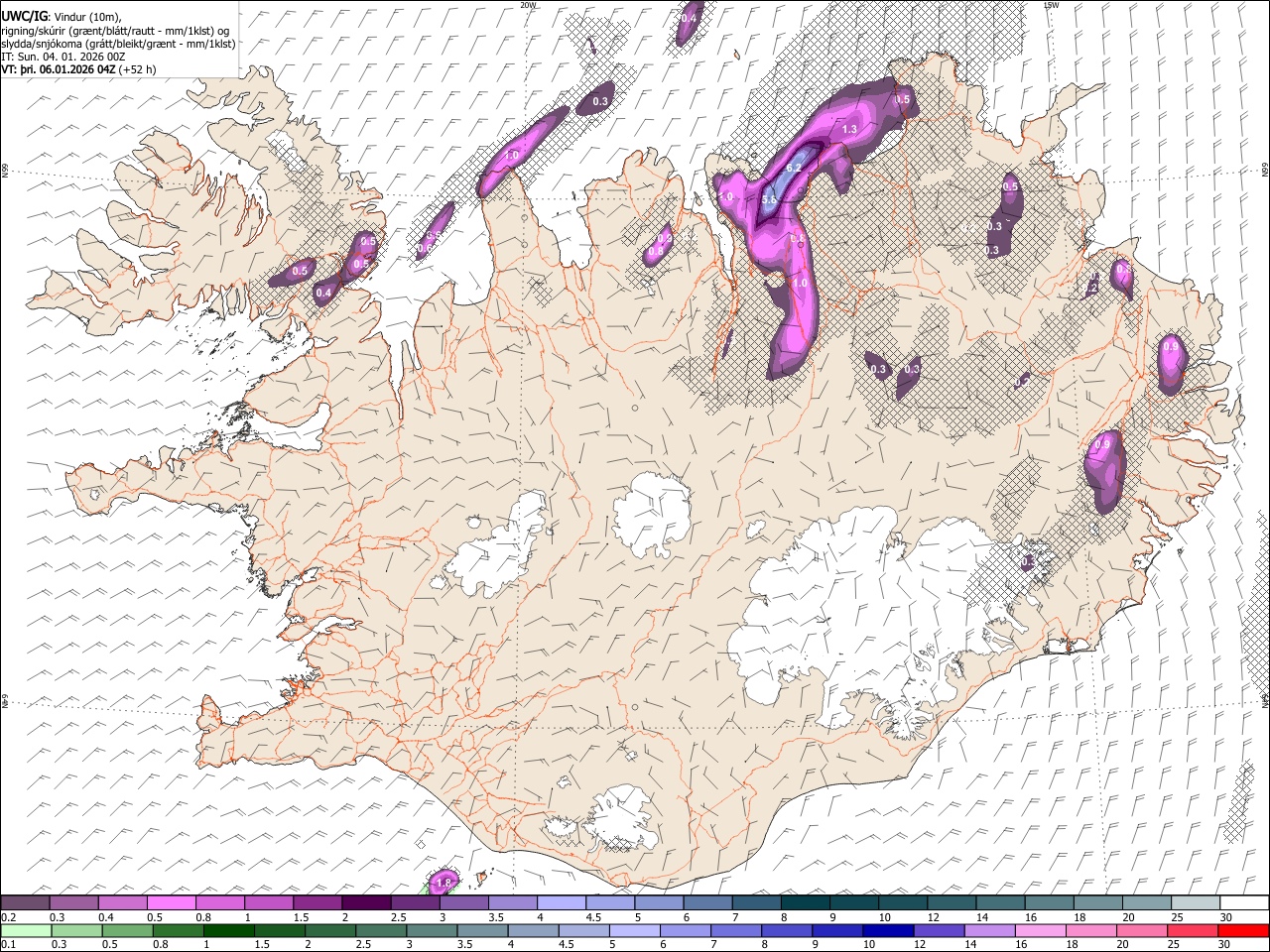Click the valid time 'VT: þri. 06.01.2026 04Z'

pos(59,69)
